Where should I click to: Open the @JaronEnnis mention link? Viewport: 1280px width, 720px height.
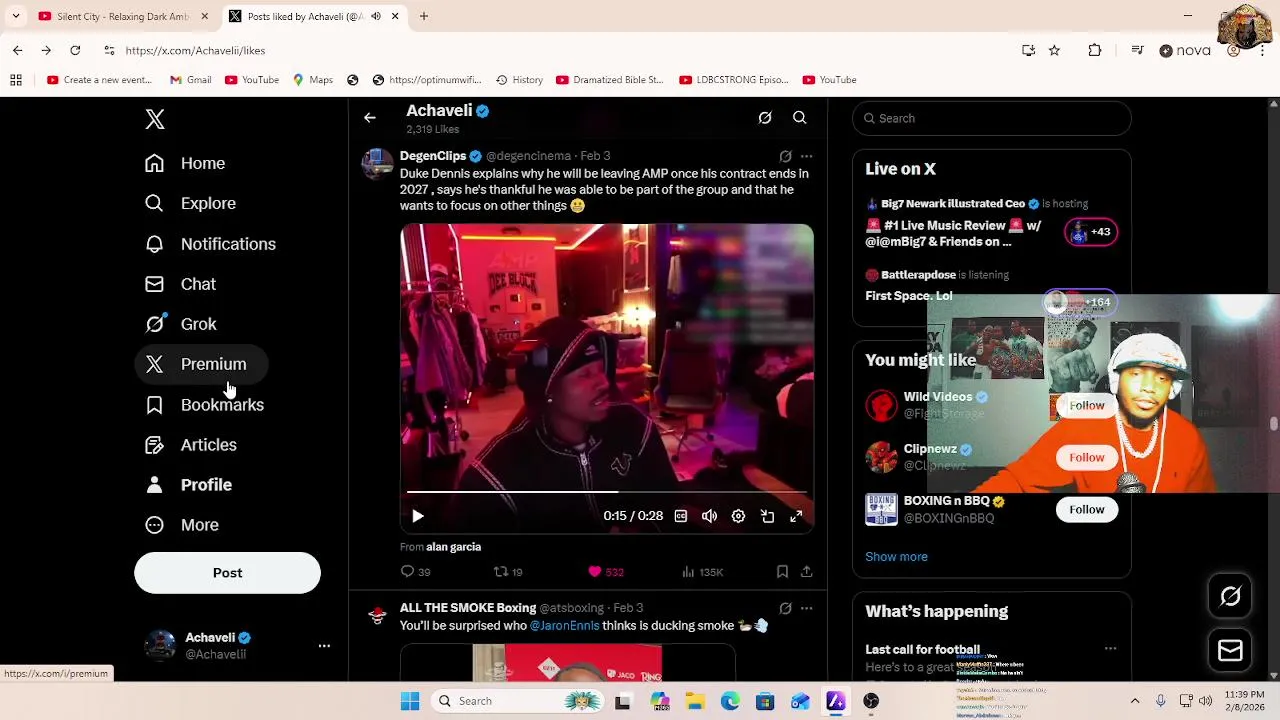pos(564,626)
